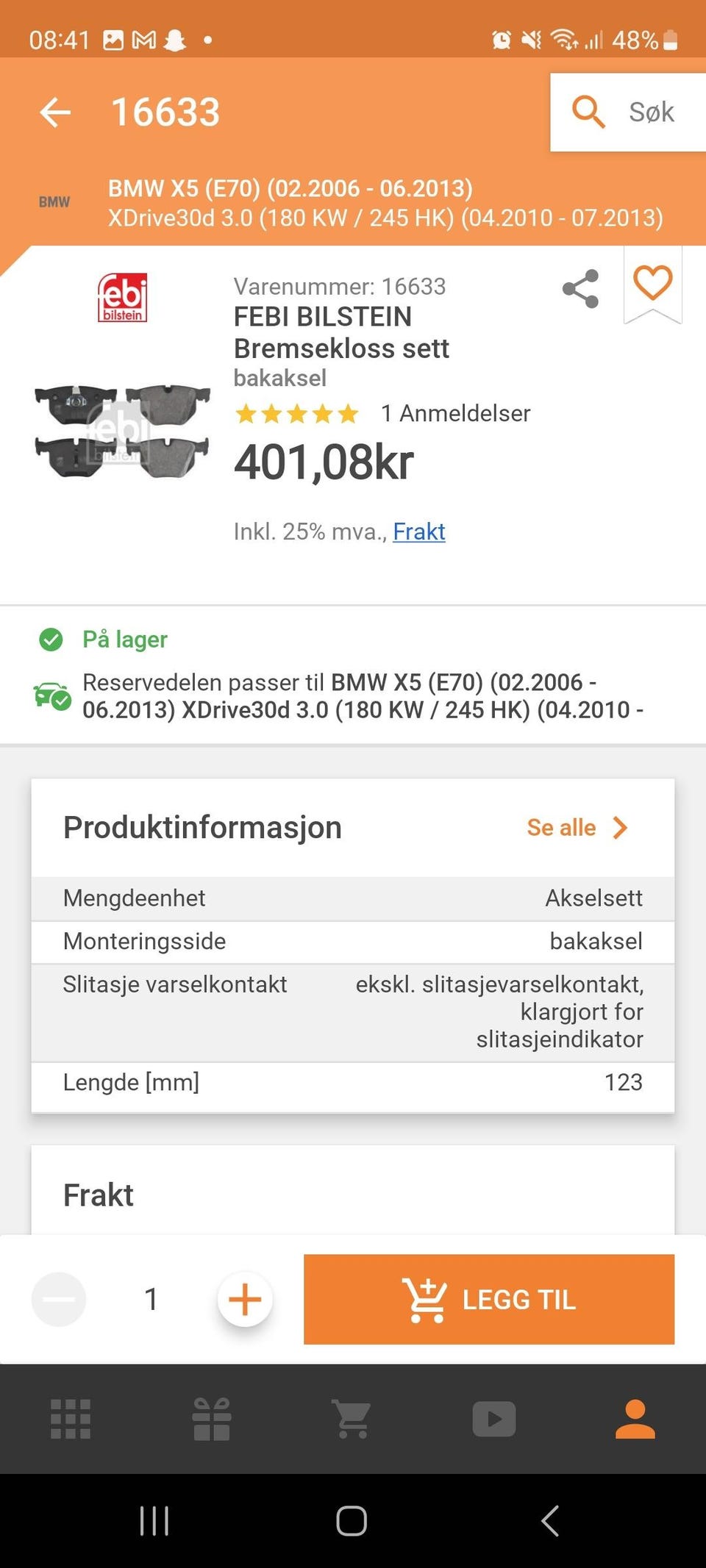Add brake pads to favorites heart

[653, 283]
